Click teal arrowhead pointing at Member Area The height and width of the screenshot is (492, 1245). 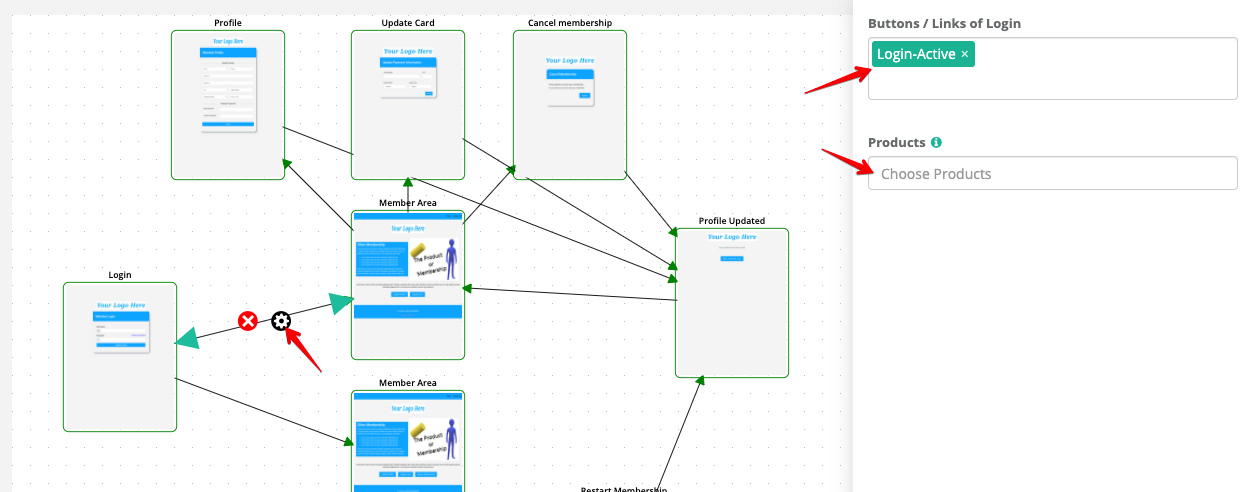(x=342, y=304)
